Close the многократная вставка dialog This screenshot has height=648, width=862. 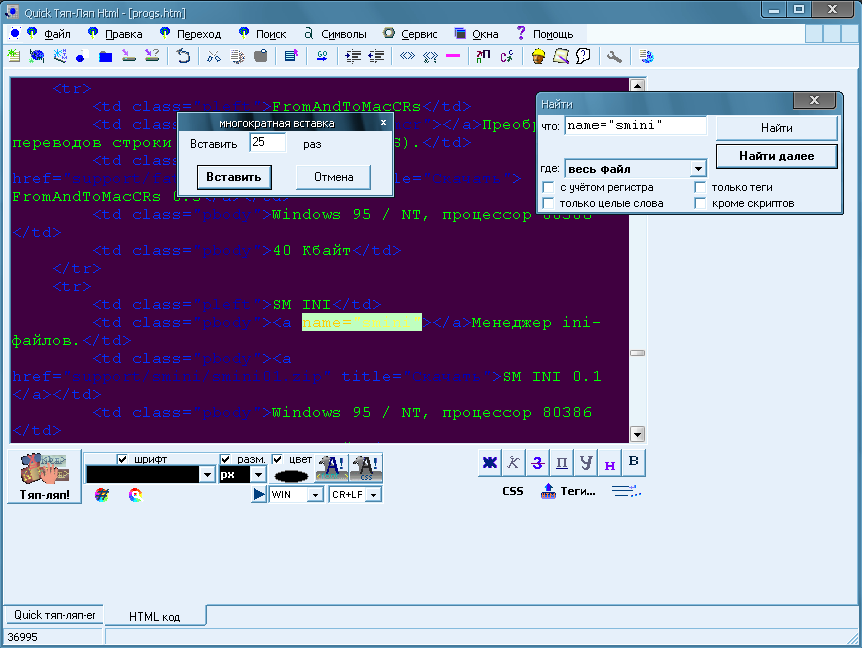[x=383, y=123]
